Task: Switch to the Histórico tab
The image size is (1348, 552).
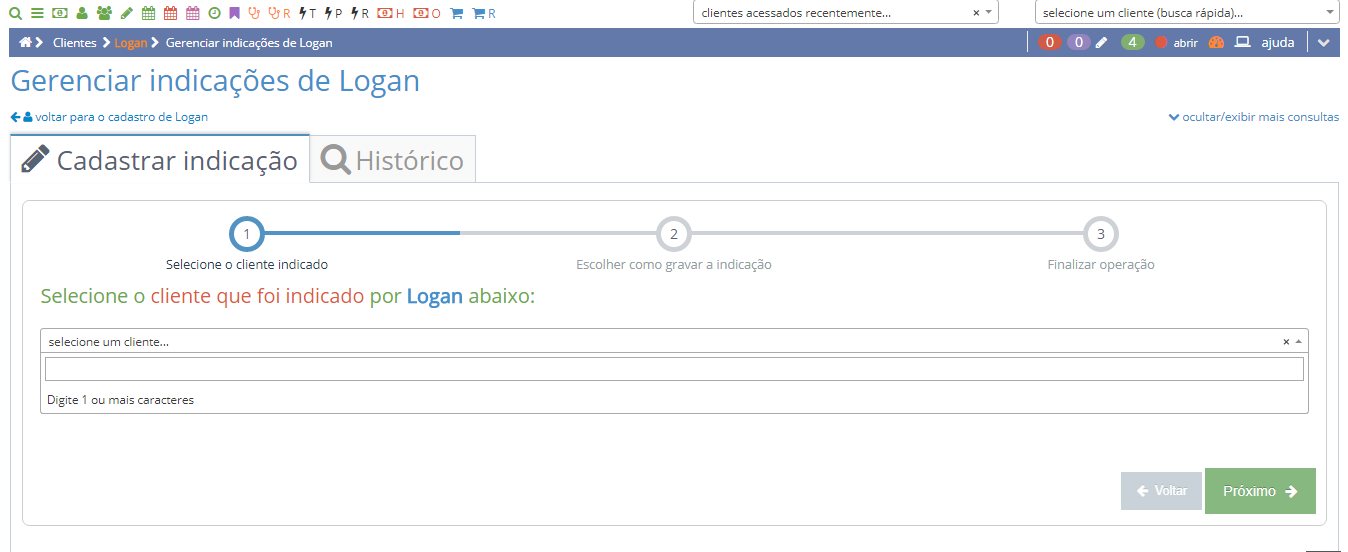Action: tap(393, 160)
